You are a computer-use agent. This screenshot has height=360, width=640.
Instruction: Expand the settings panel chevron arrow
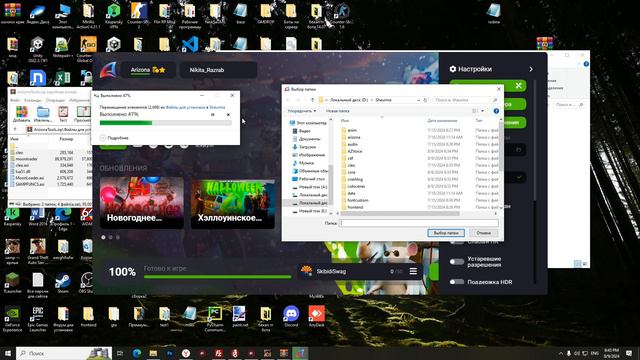coord(531,69)
